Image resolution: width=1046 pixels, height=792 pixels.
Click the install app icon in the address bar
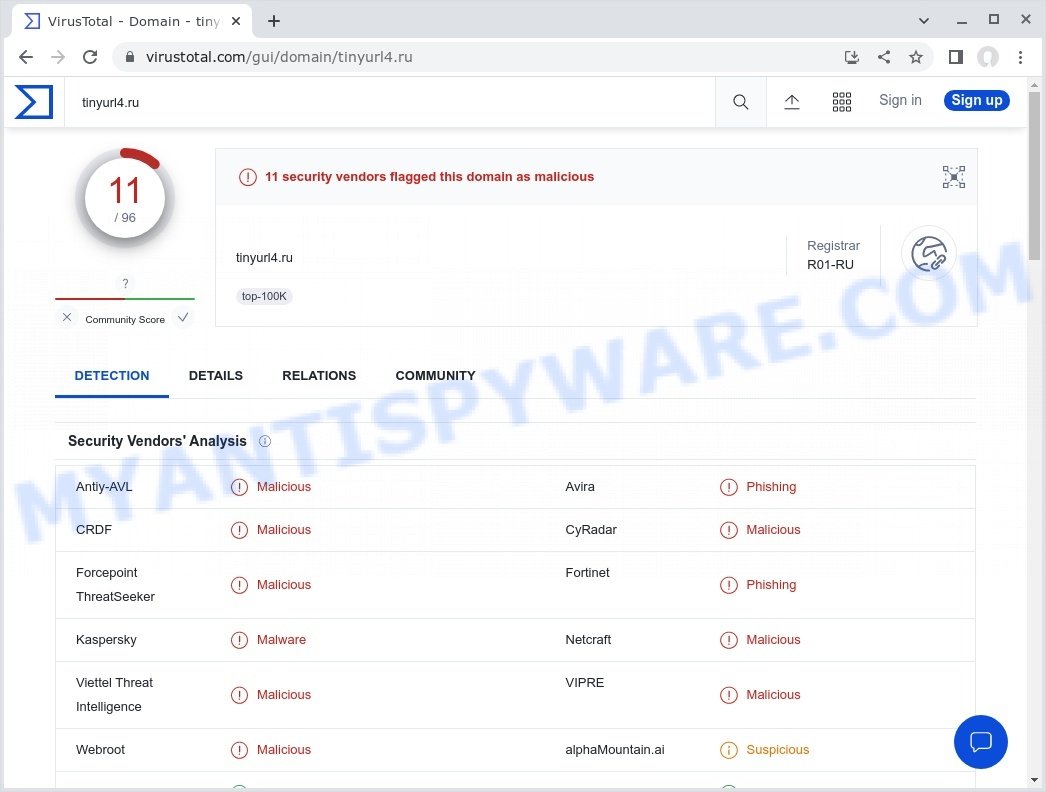tap(852, 57)
